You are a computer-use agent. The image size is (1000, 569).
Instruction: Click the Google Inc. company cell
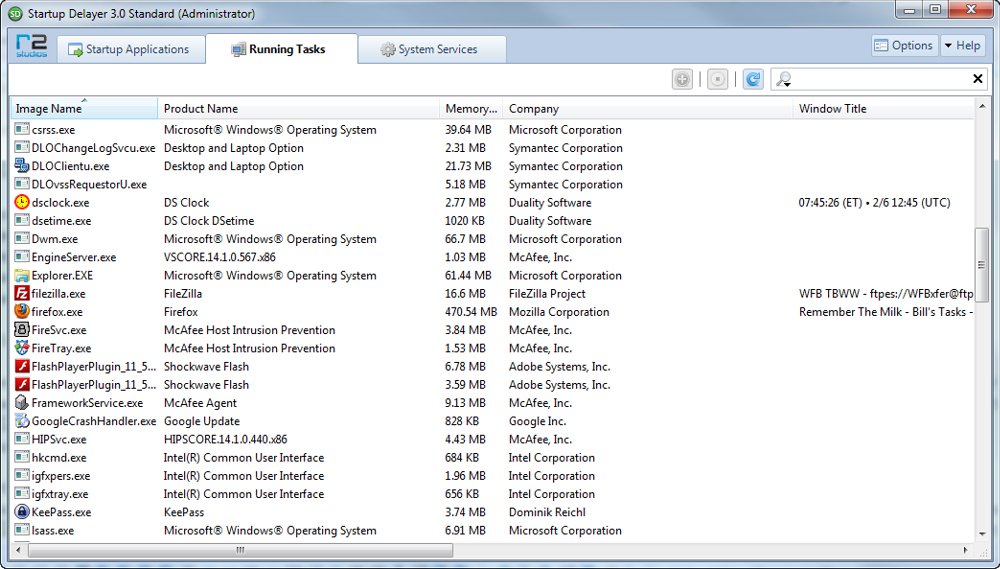pos(538,421)
